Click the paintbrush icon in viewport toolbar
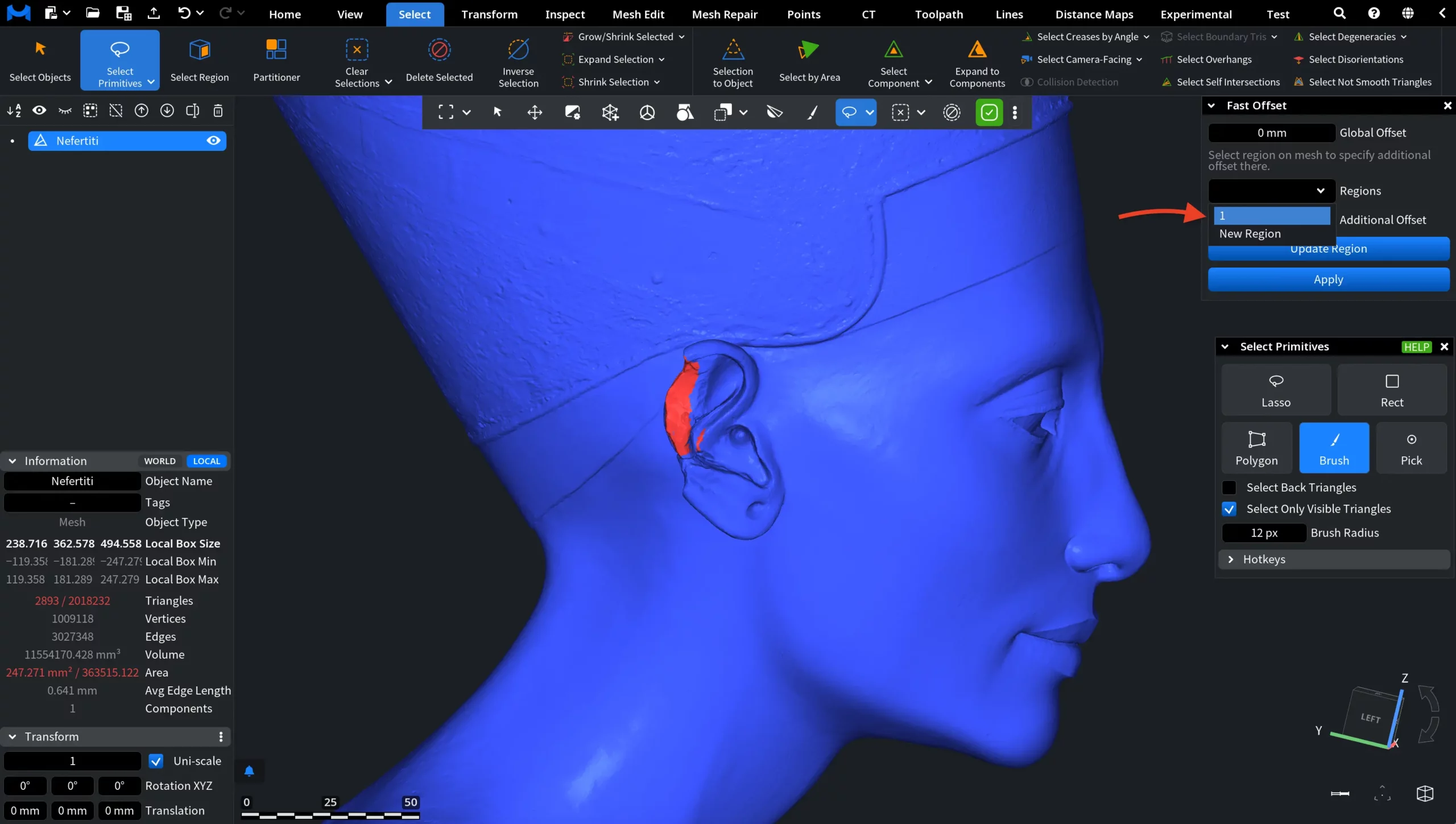The image size is (1456, 824). click(x=813, y=112)
